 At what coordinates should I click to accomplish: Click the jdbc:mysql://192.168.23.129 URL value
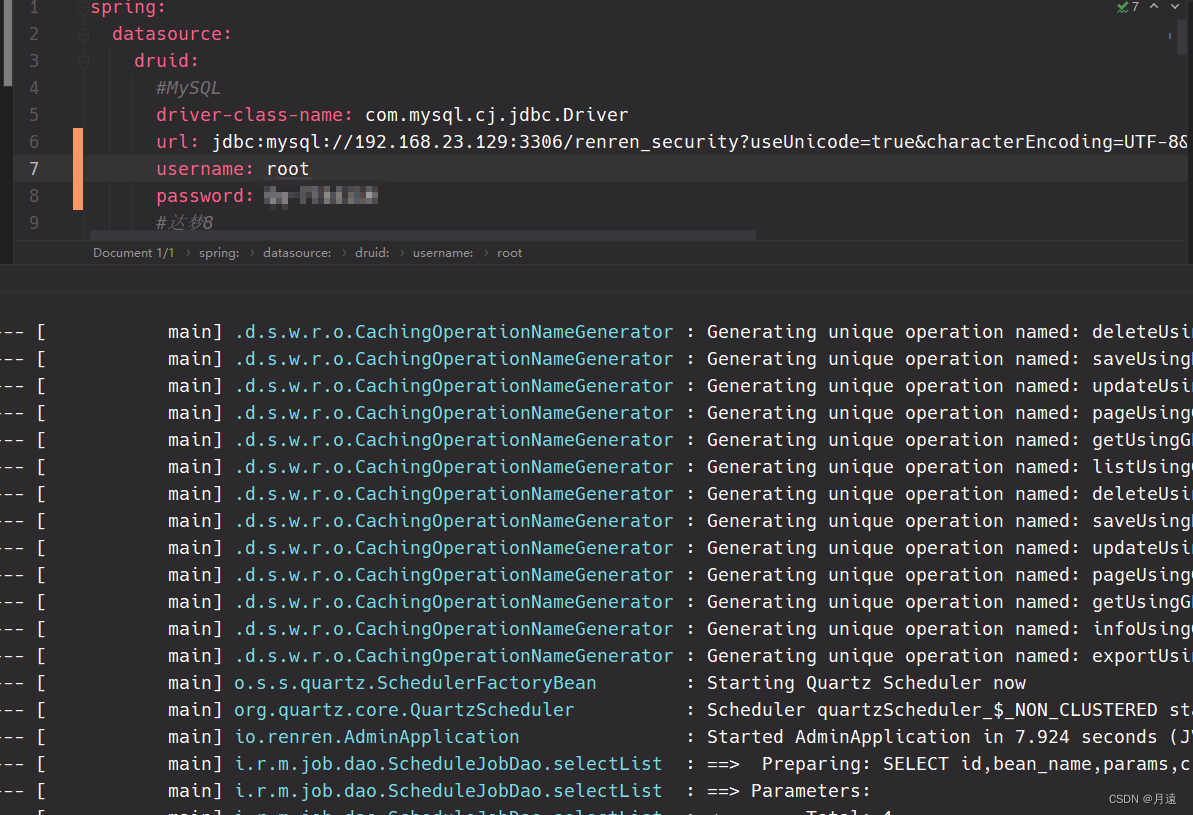coord(699,142)
